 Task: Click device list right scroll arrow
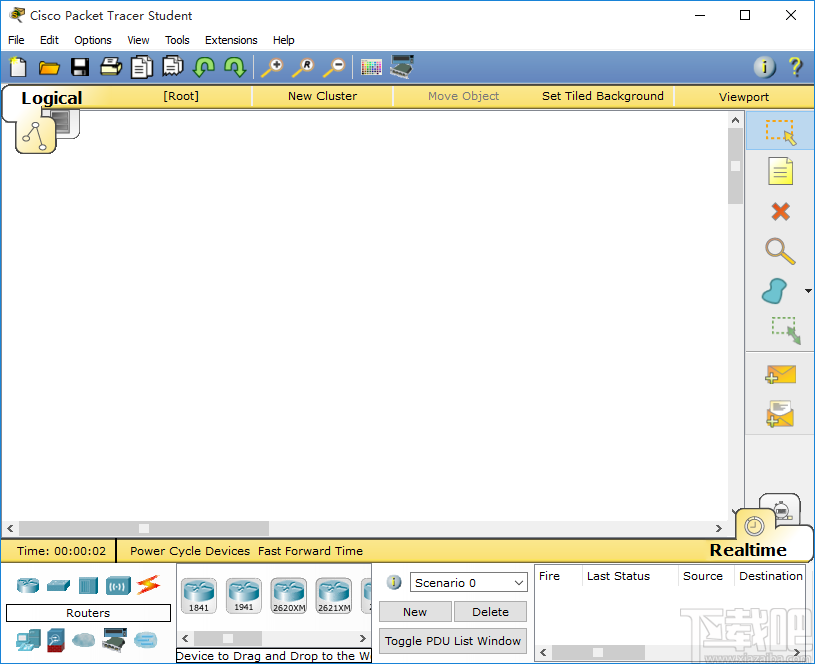(x=363, y=638)
